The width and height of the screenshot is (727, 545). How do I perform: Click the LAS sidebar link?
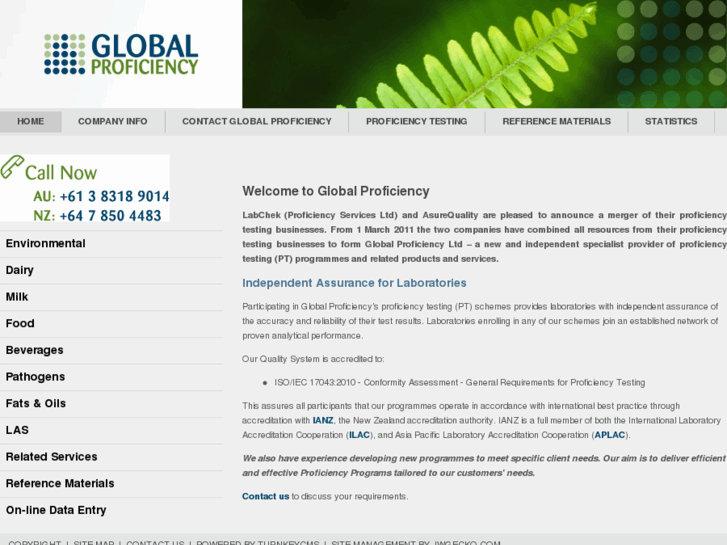coord(111,430)
